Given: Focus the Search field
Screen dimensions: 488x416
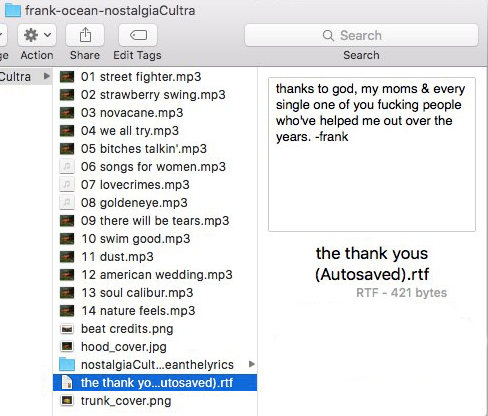Looking at the screenshot, I should 361,35.
